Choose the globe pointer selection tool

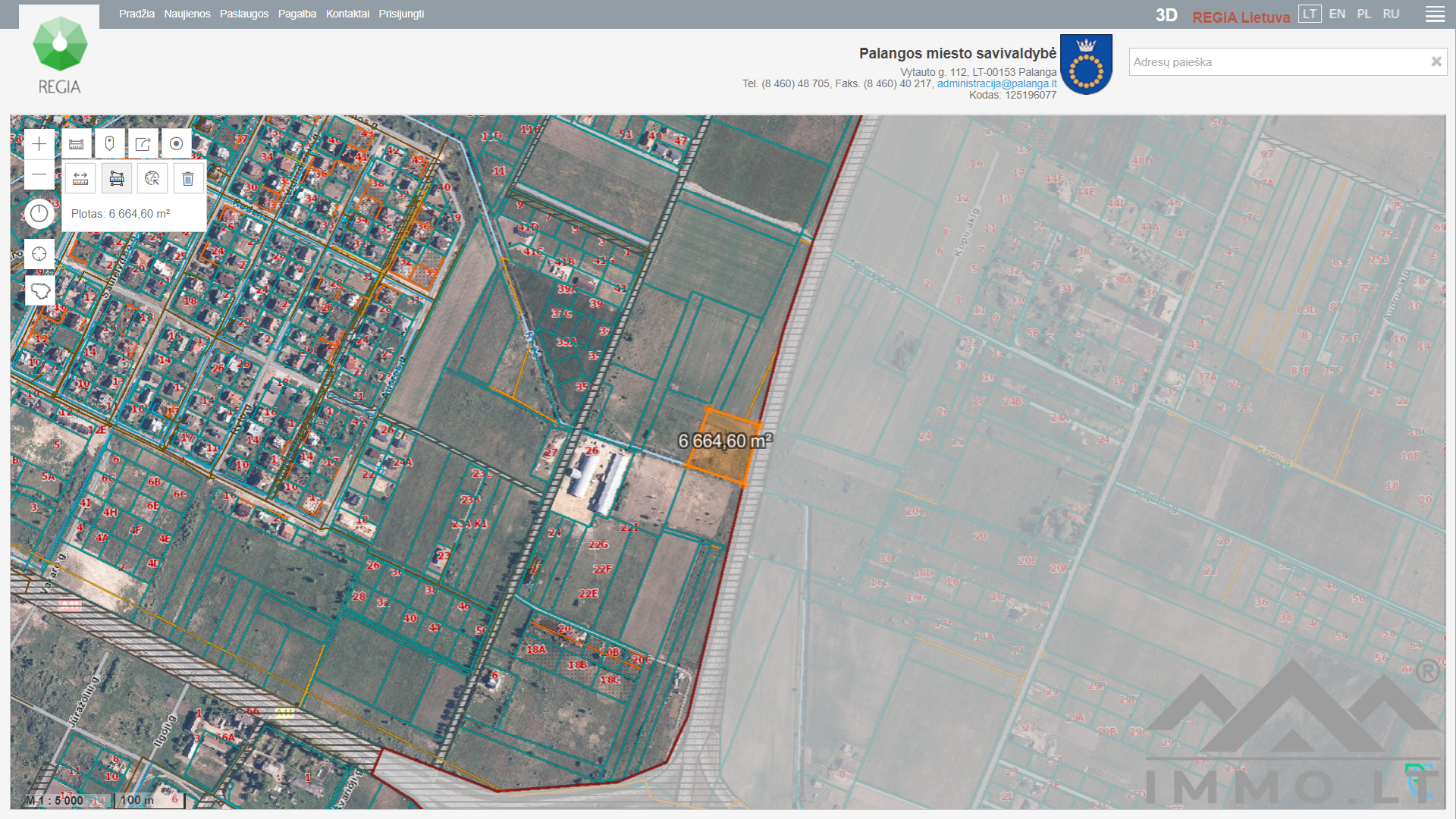coord(152,178)
